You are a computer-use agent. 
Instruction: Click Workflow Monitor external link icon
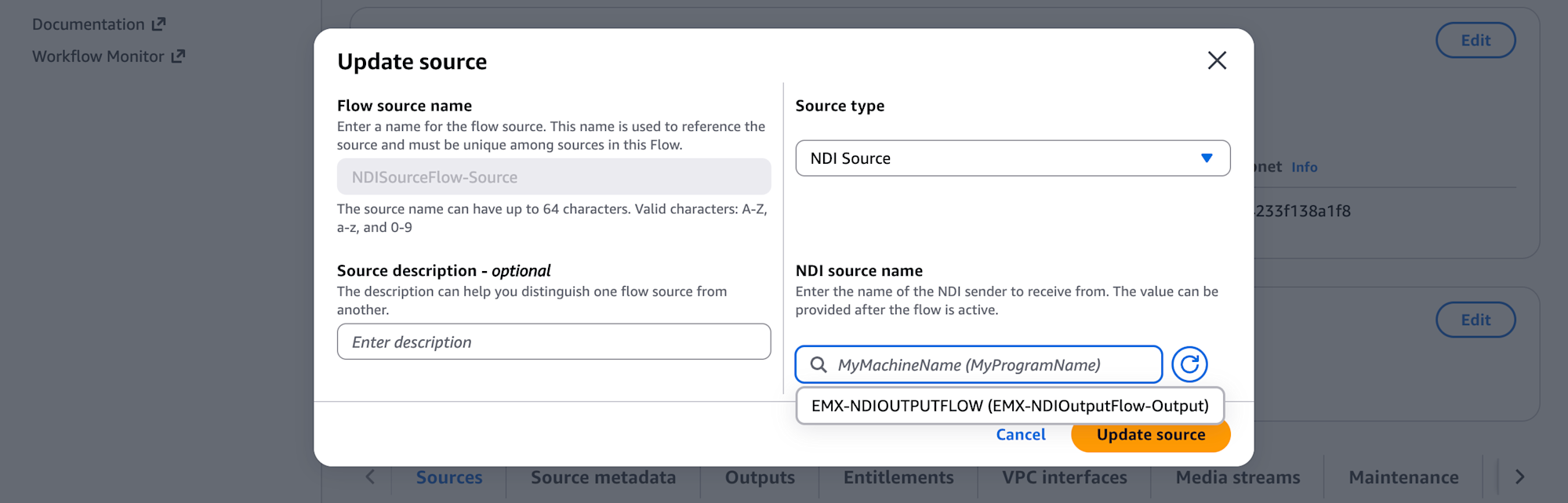click(178, 56)
